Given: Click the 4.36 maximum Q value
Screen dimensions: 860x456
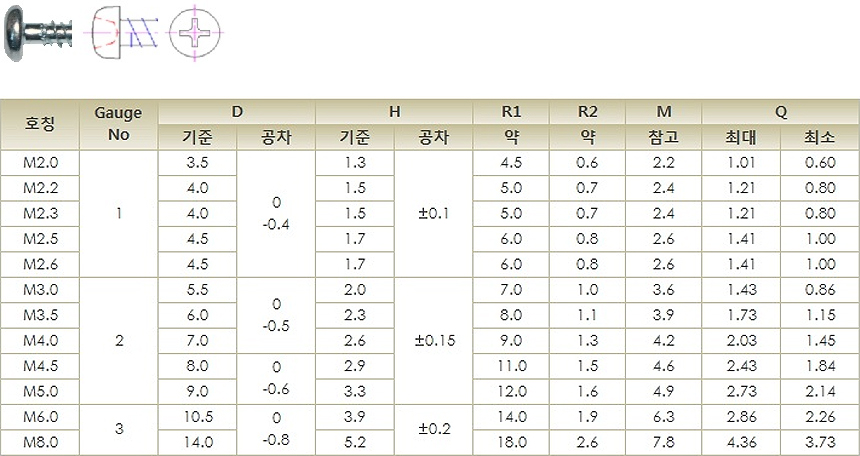Looking at the screenshot, I should pyautogui.click(x=741, y=442).
